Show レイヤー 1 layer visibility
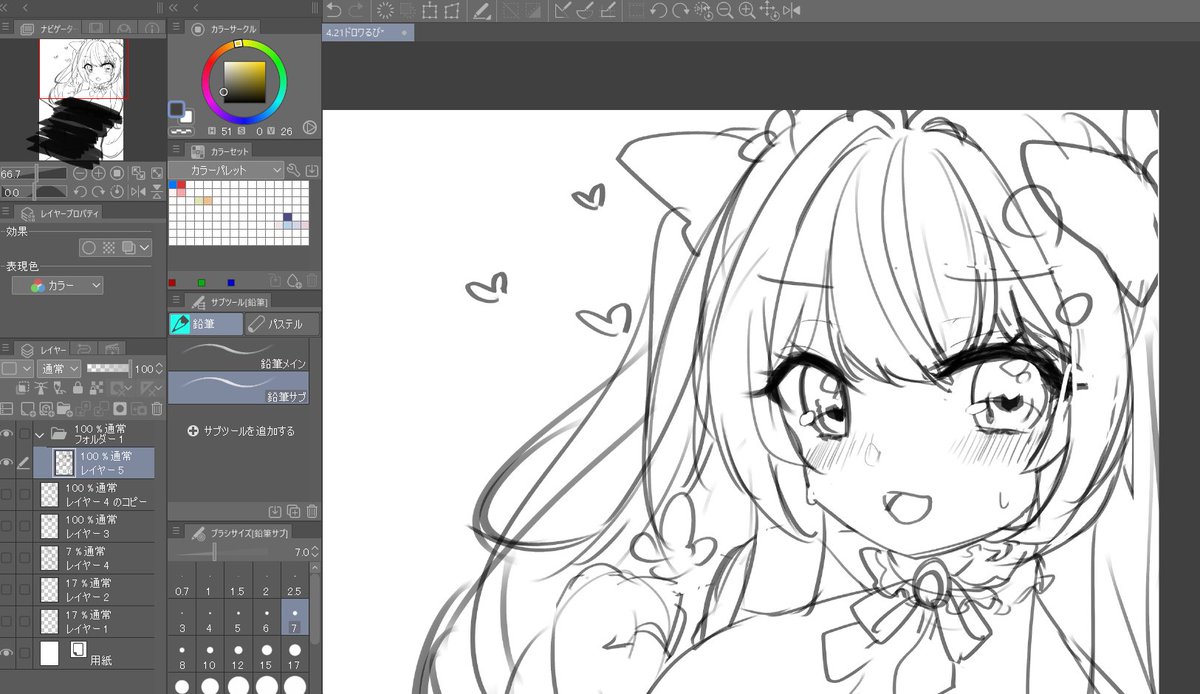The height and width of the screenshot is (694, 1200). (7, 621)
